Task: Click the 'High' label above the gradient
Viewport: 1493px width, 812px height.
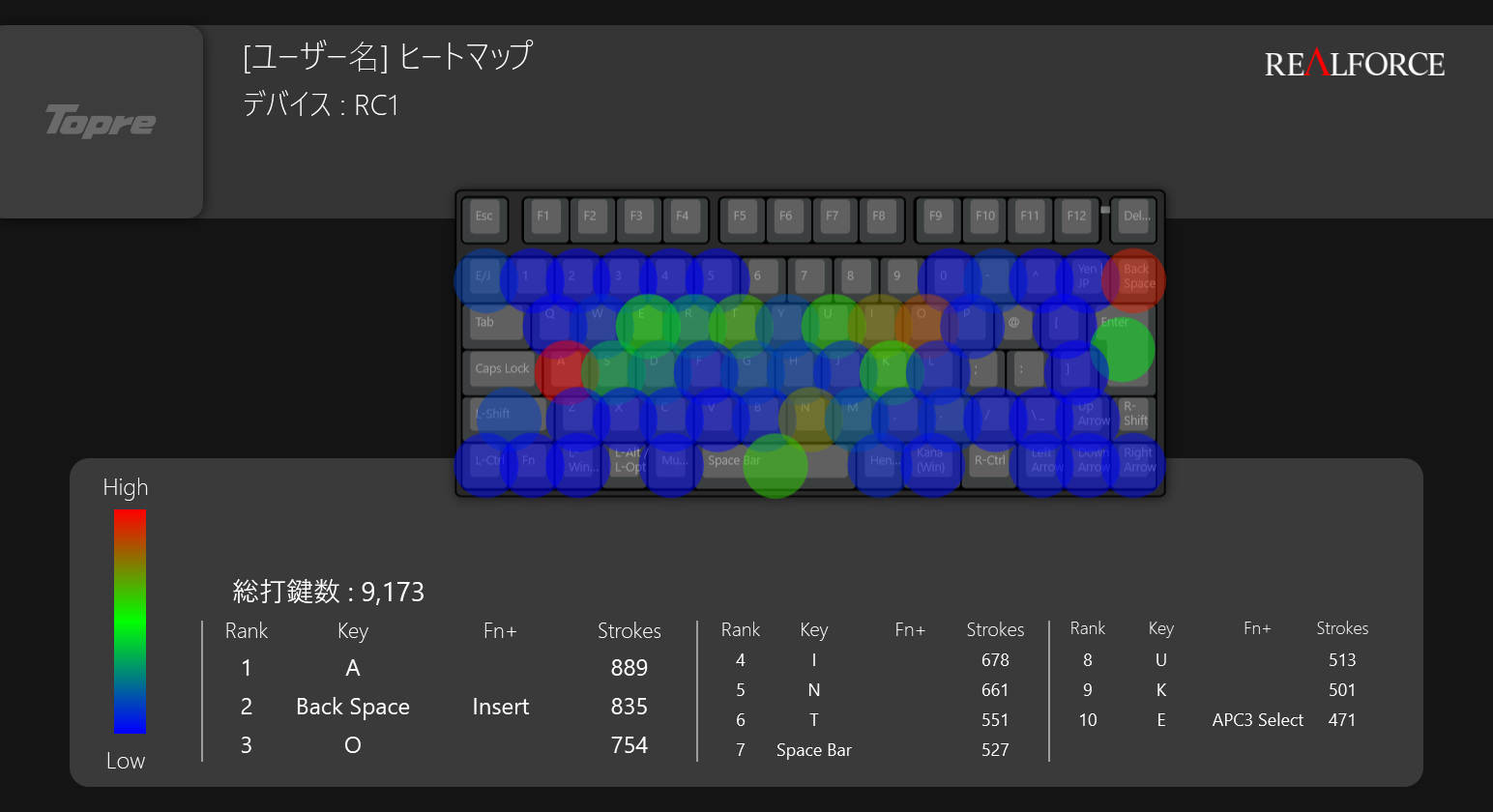Action: point(126,487)
